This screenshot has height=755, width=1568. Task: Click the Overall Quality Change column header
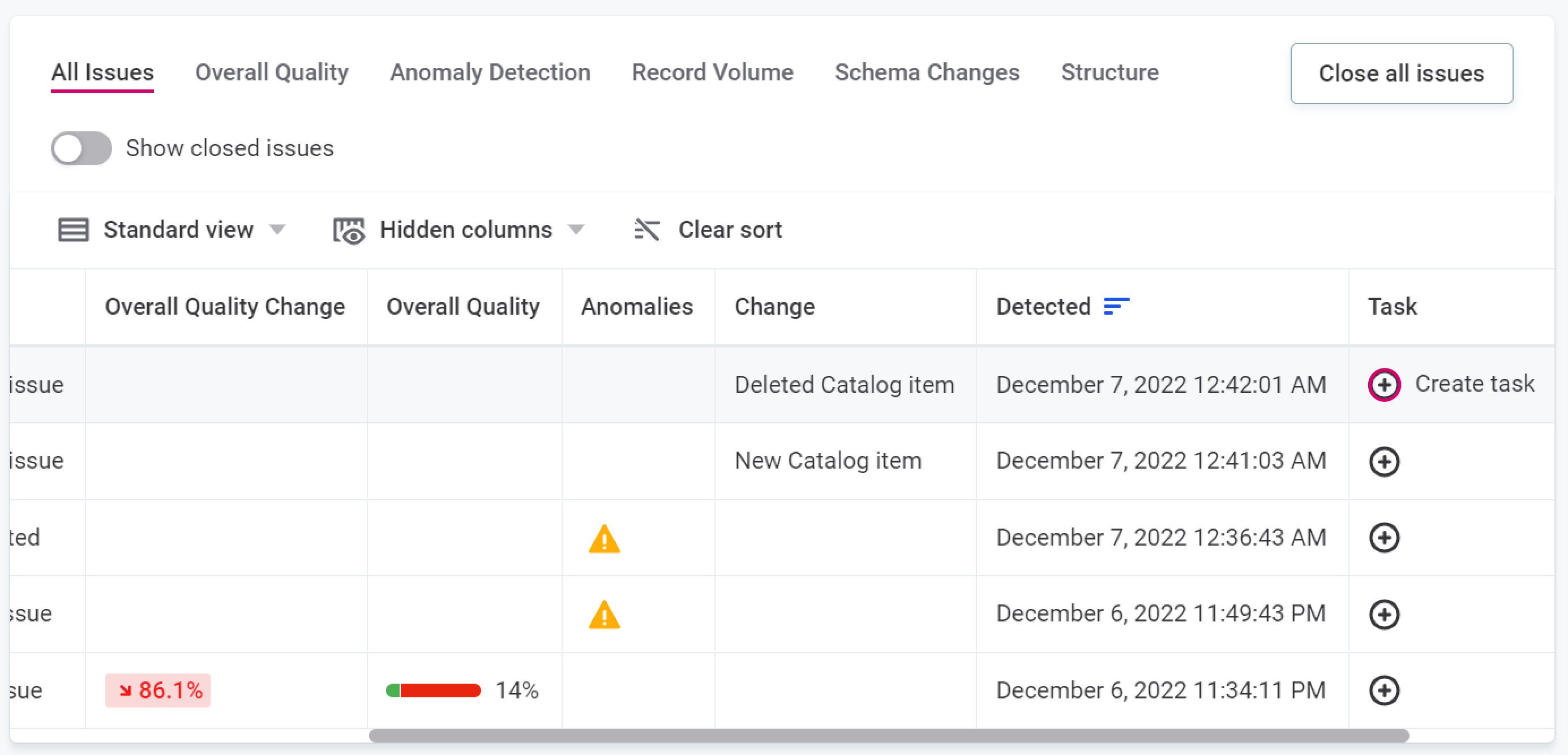click(x=225, y=307)
